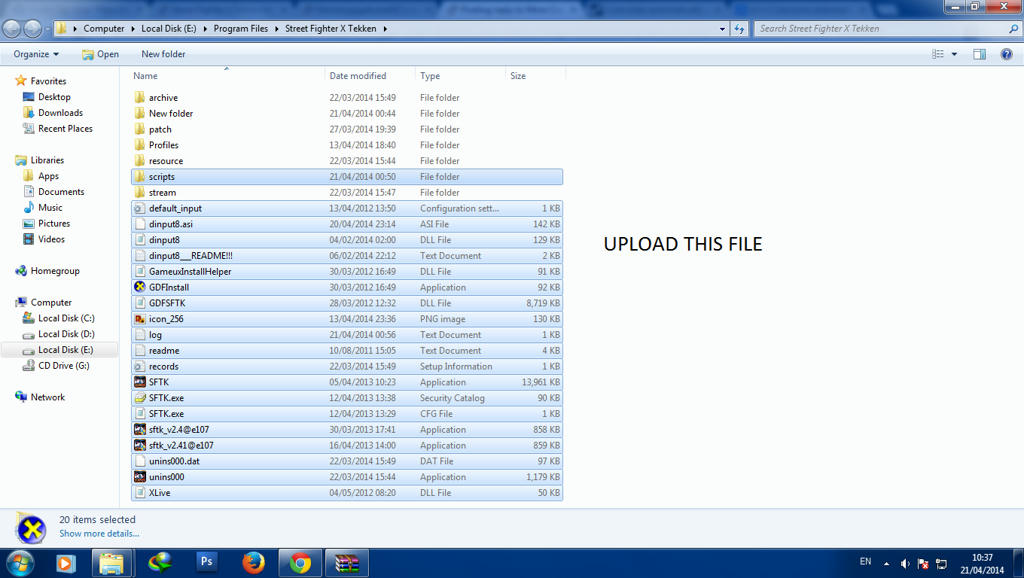Screen dimensions: 1024x578
Task: Expand the address bar history dropdown
Action: 722,29
